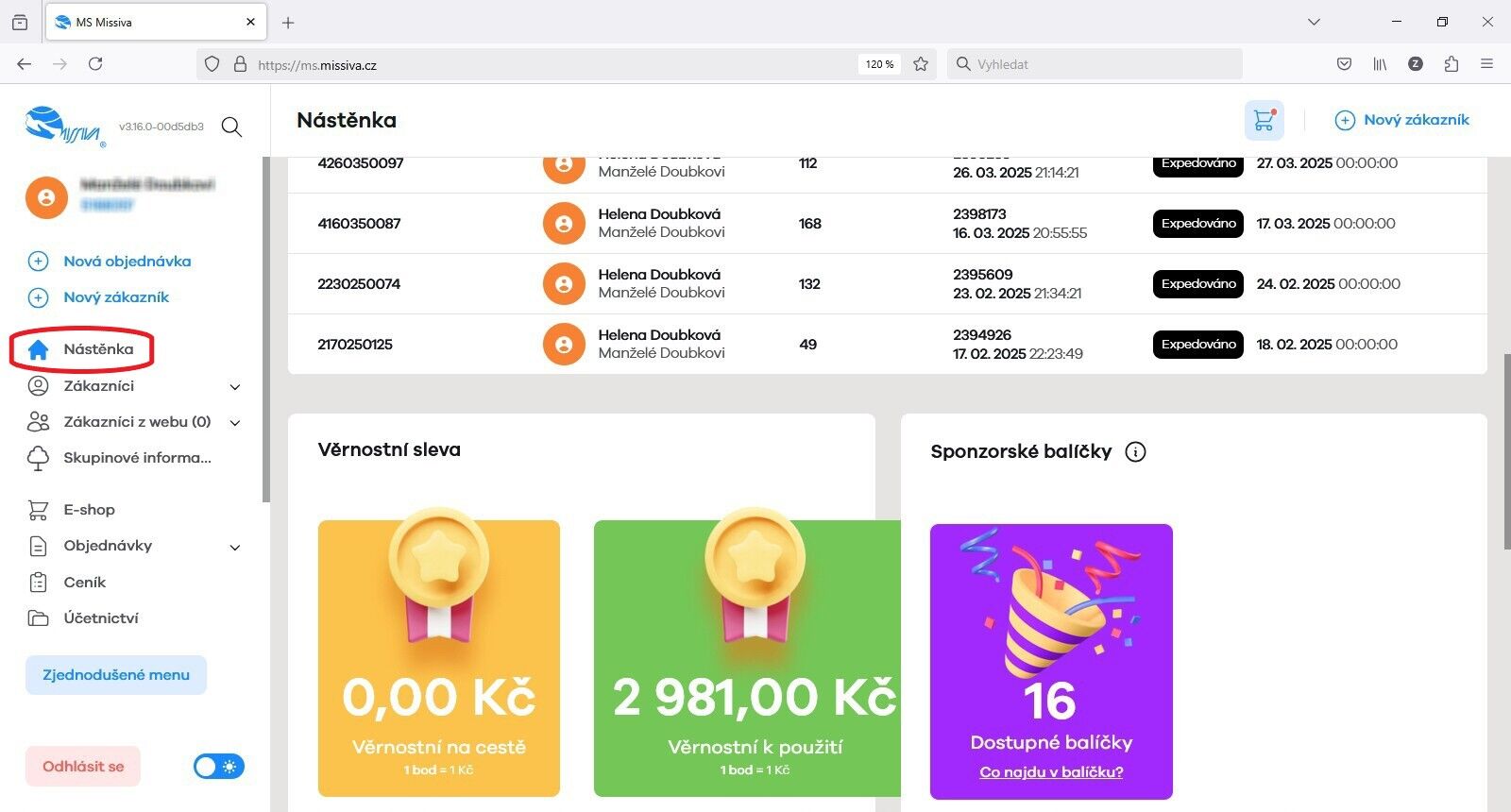Screen dimensions: 1511x812
Task: Open the list all tabs chevron
Action: click(x=1314, y=22)
